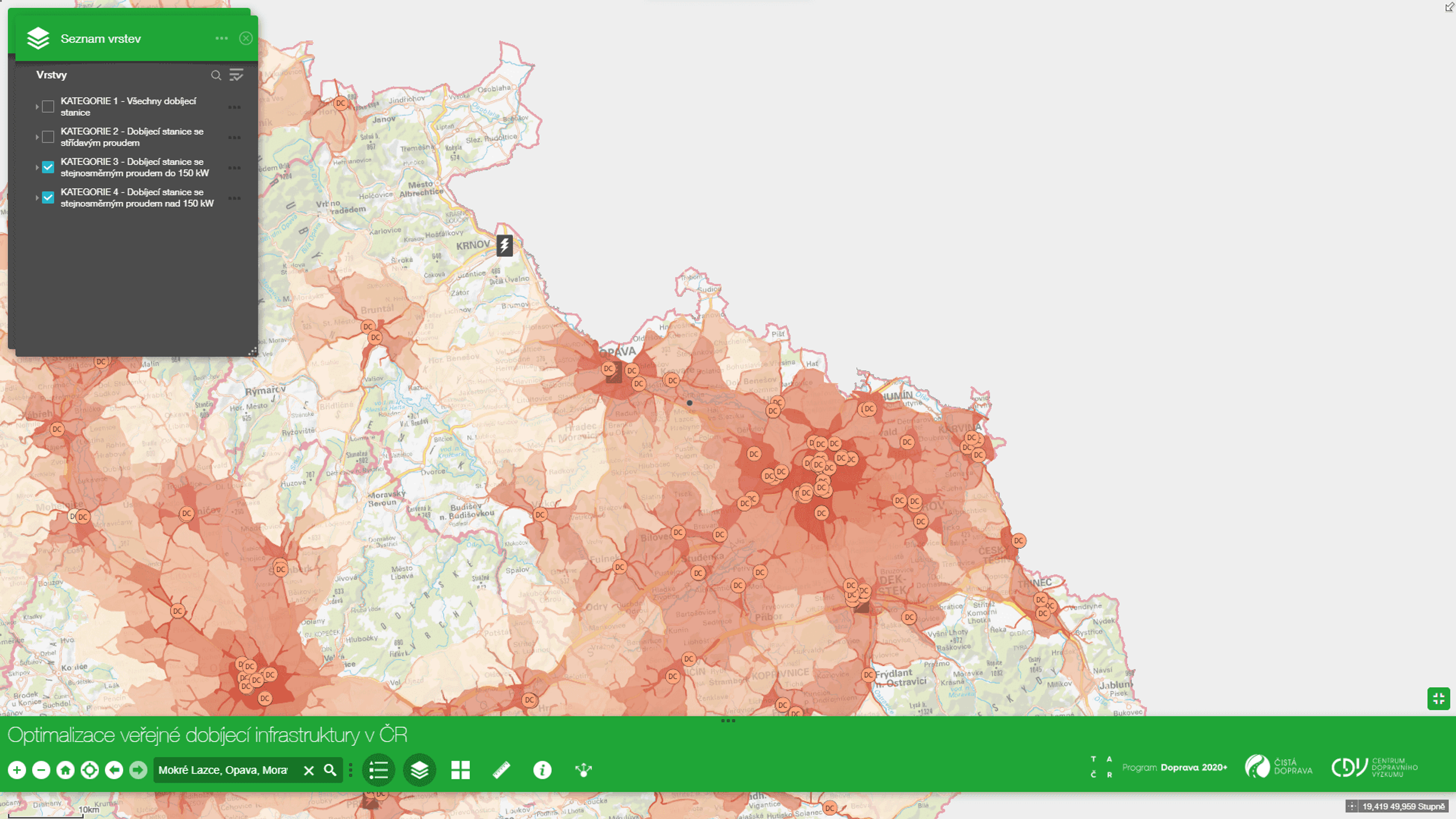
Task: Open the basemap gallery grid icon
Action: (460, 770)
